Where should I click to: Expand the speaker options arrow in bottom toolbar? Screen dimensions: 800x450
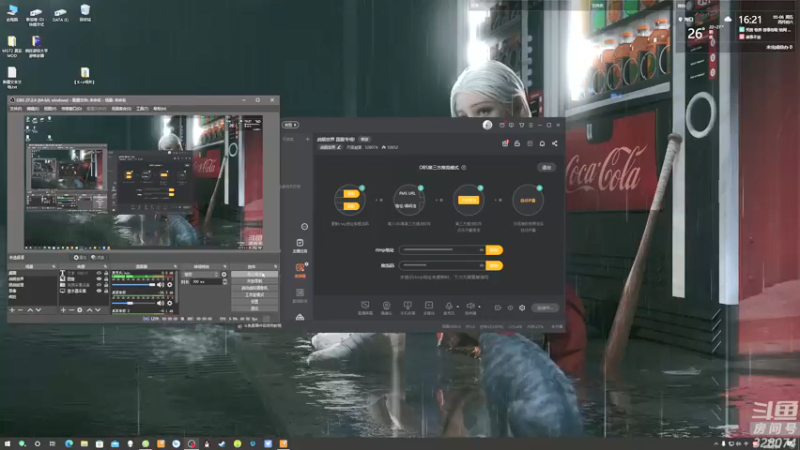(x=479, y=307)
